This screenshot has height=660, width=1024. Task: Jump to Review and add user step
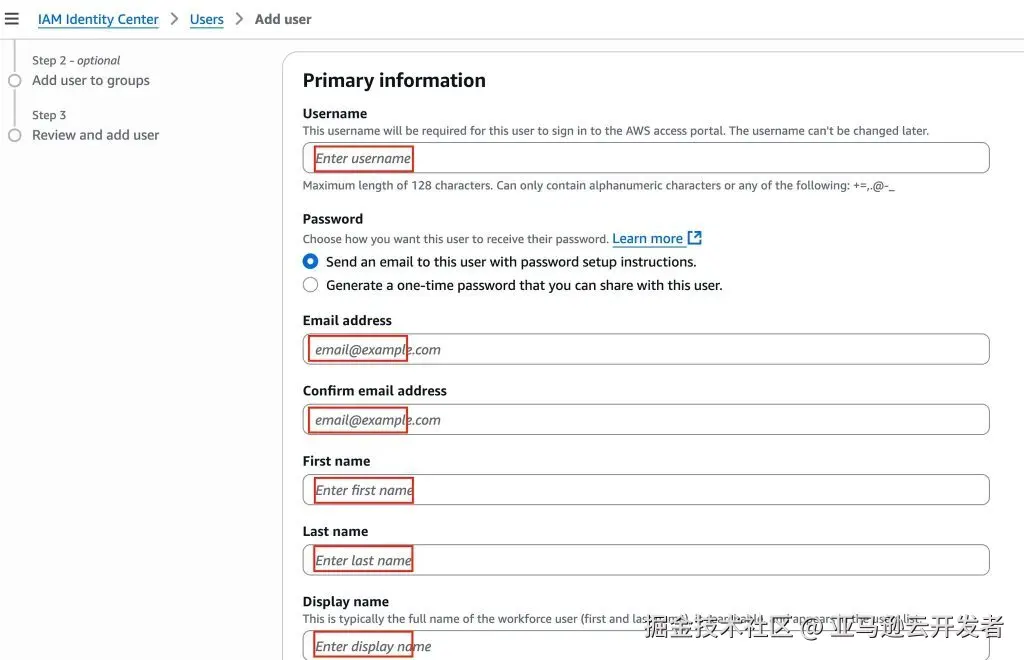point(96,135)
